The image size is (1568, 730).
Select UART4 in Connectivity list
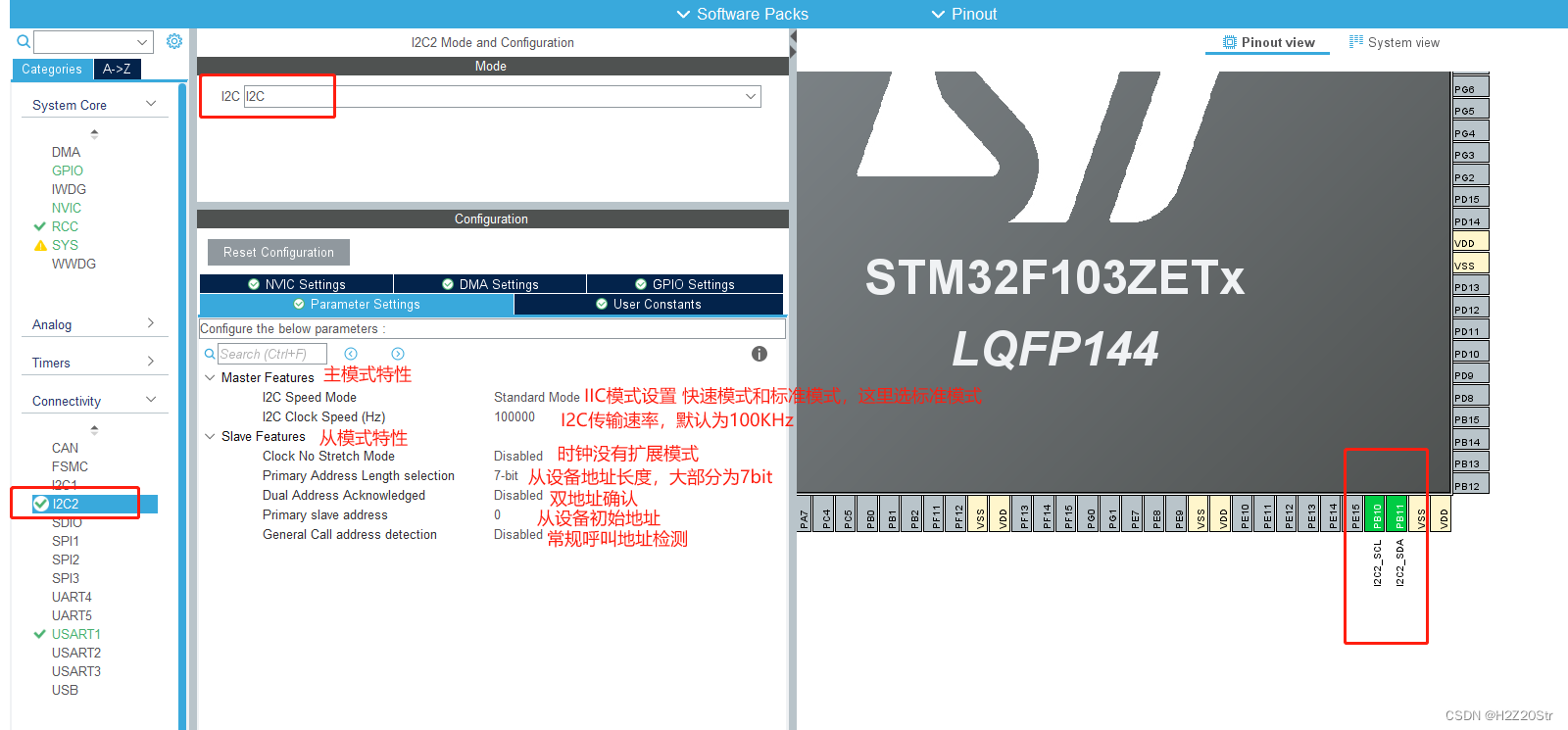(72, 597)
